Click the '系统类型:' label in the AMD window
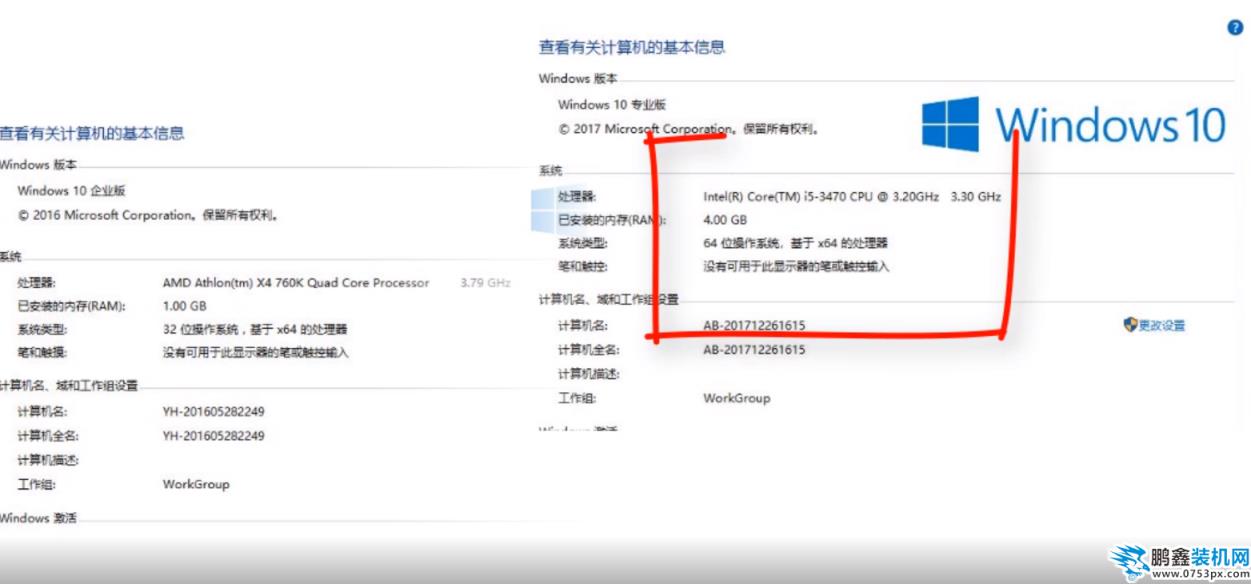Screen dimensions: 1251x584 [x=42, y=329]
